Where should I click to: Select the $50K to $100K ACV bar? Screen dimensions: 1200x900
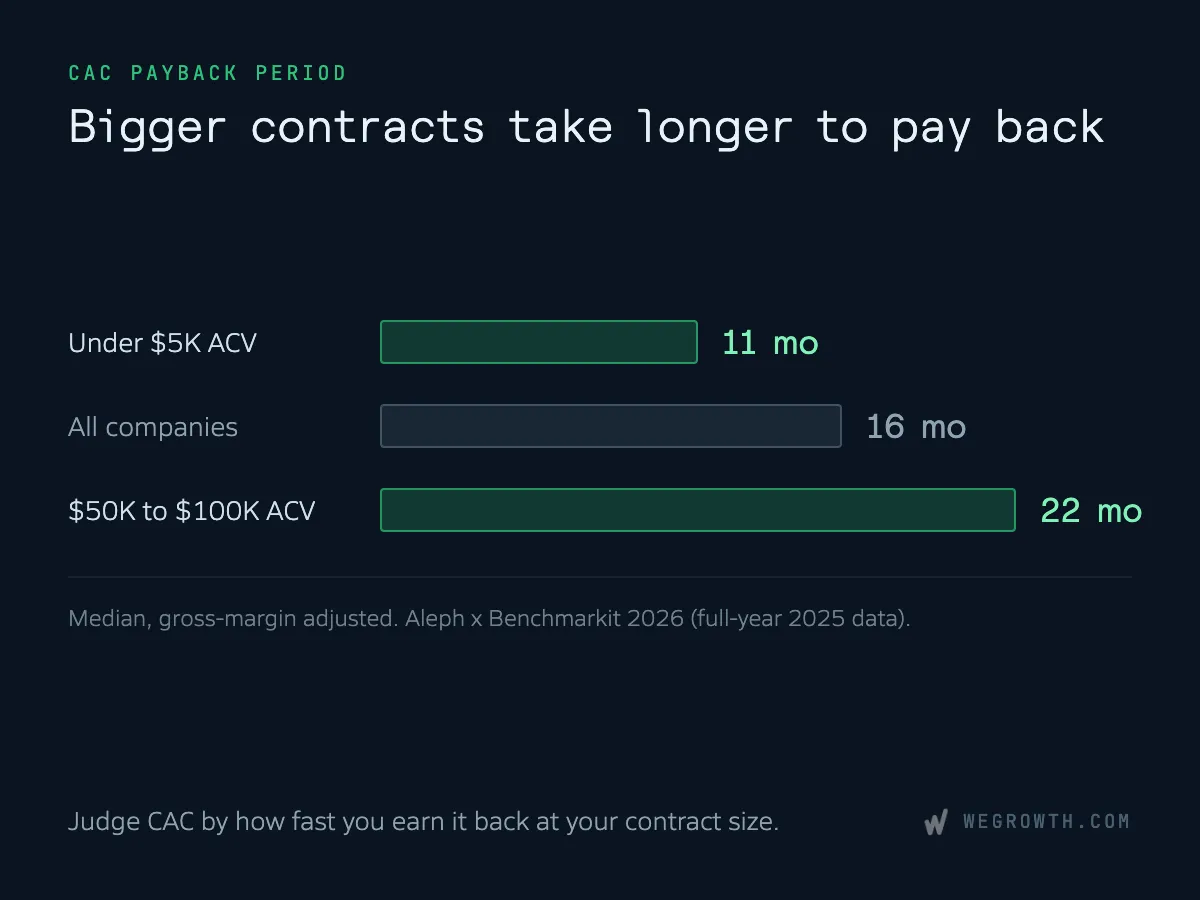click(x=698, y=510)
